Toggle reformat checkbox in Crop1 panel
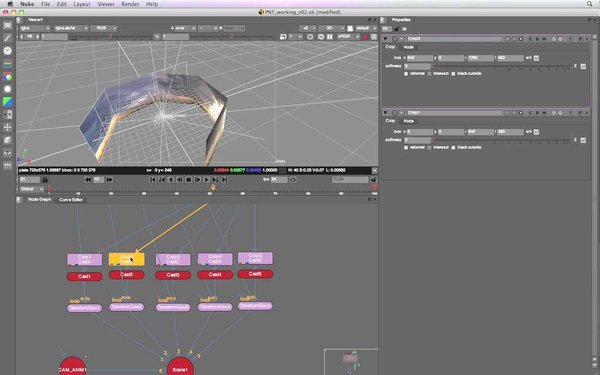The width and height of the screenshot is (600, 375). pyautogui.click(x=406, y=147)
